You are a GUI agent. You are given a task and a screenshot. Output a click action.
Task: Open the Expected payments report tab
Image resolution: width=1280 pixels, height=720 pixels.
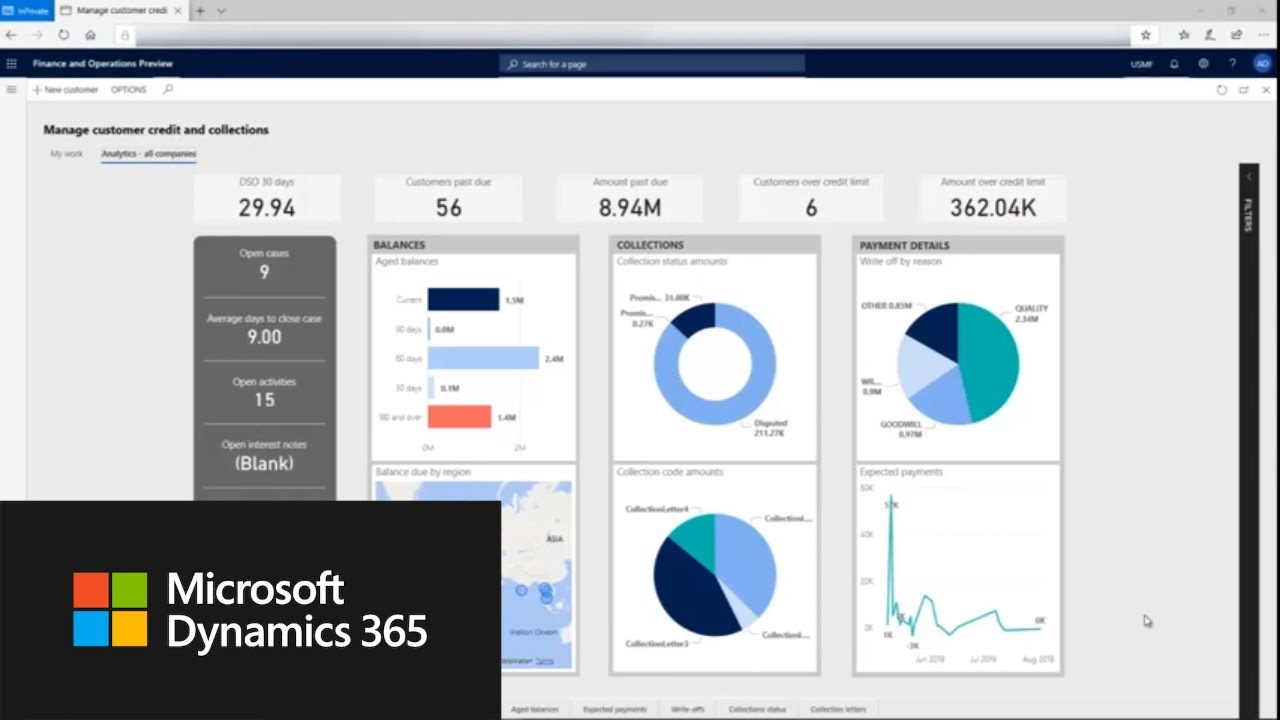pyautogui.click(x=615, y=709)
